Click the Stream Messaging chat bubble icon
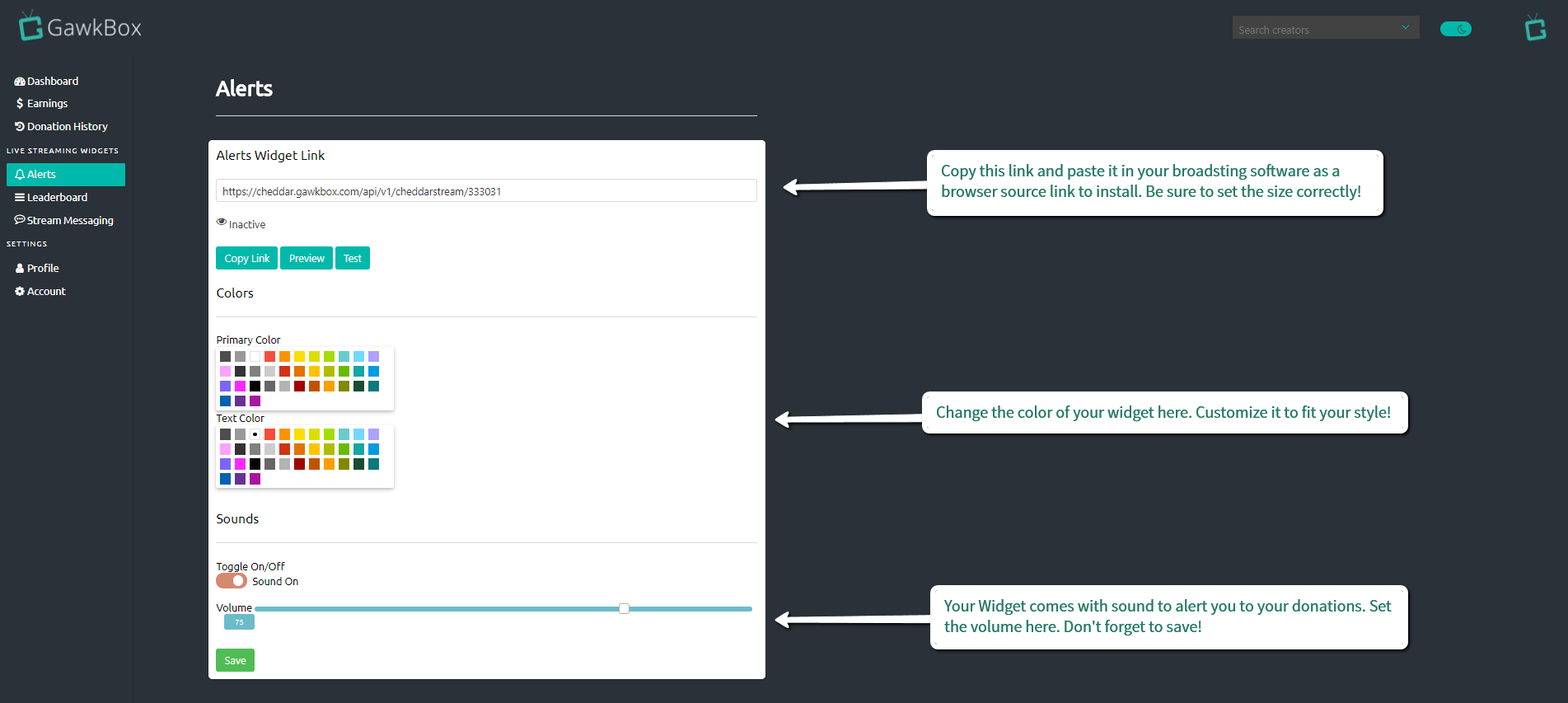 20,220
